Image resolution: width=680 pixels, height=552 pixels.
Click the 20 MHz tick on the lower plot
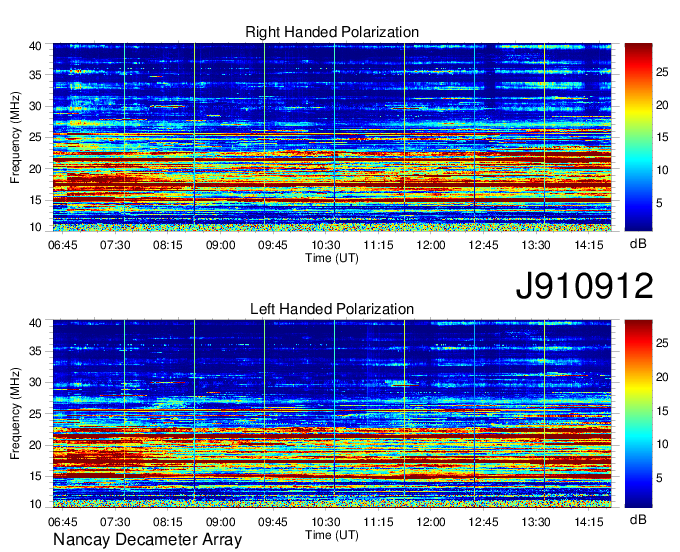tap(35, 445)
